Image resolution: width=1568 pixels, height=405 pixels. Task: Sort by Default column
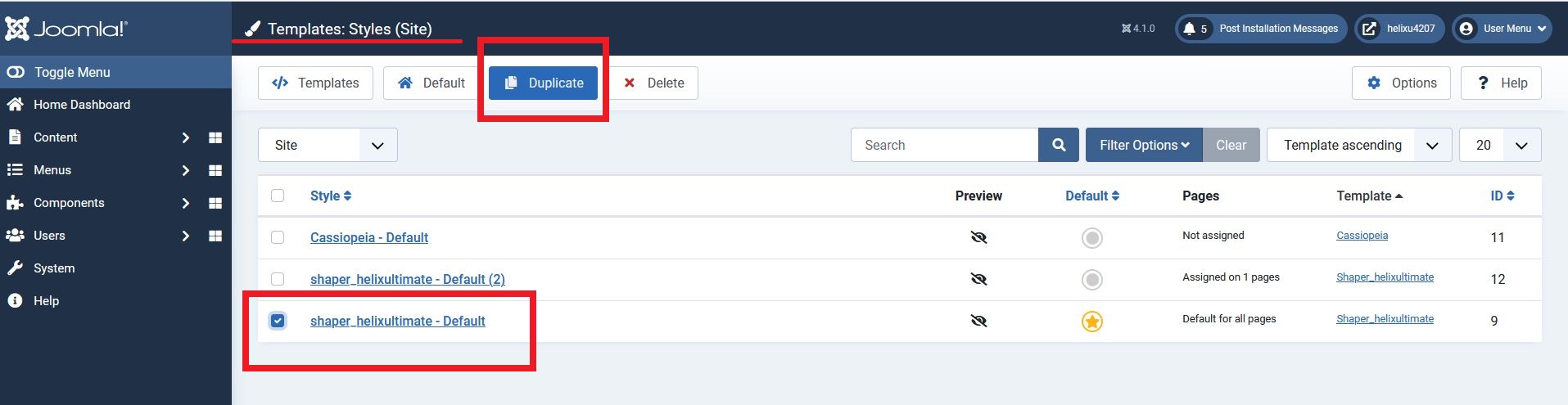[1092, 196]
